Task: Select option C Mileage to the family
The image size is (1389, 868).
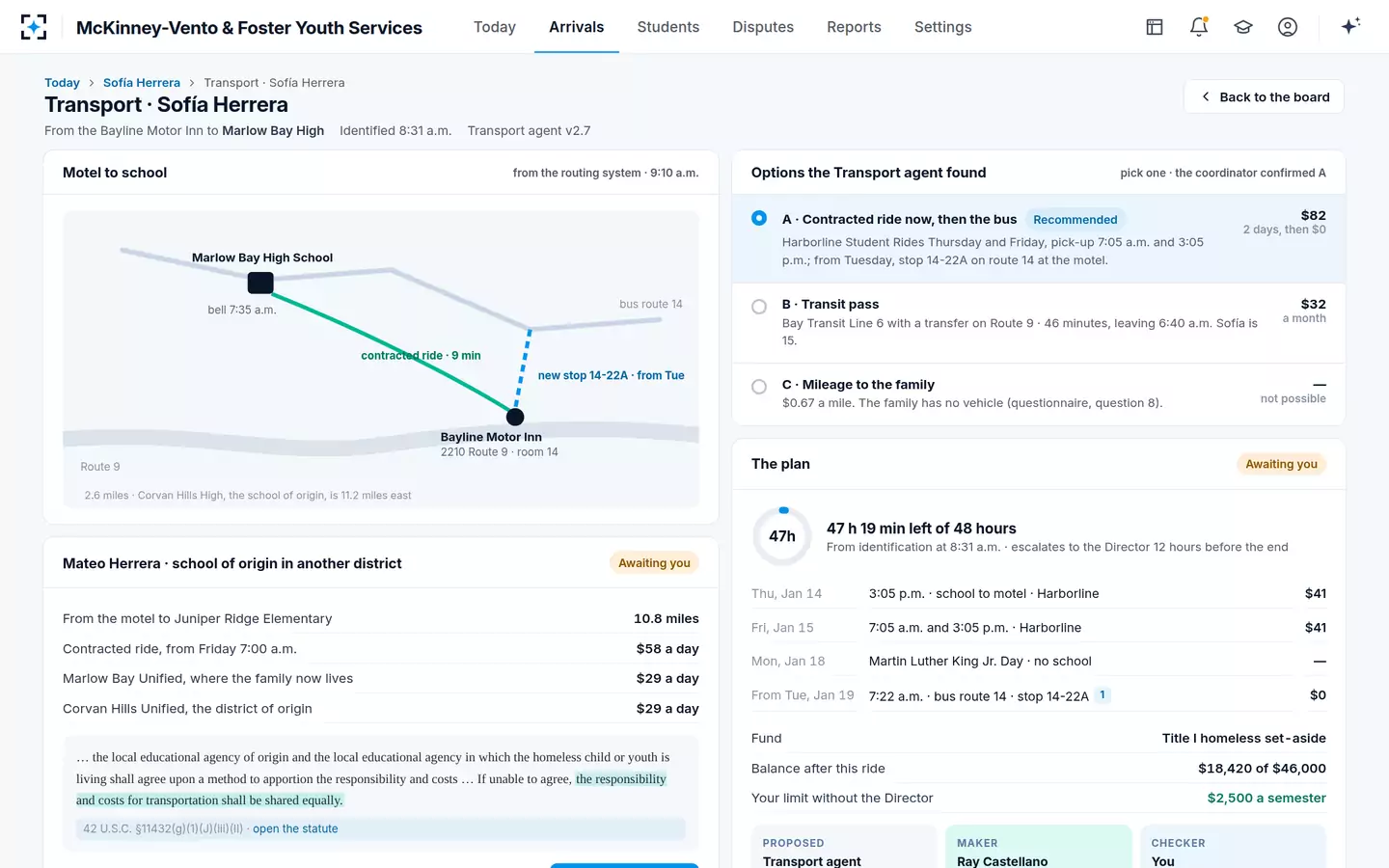Action: tap(759, 387)
